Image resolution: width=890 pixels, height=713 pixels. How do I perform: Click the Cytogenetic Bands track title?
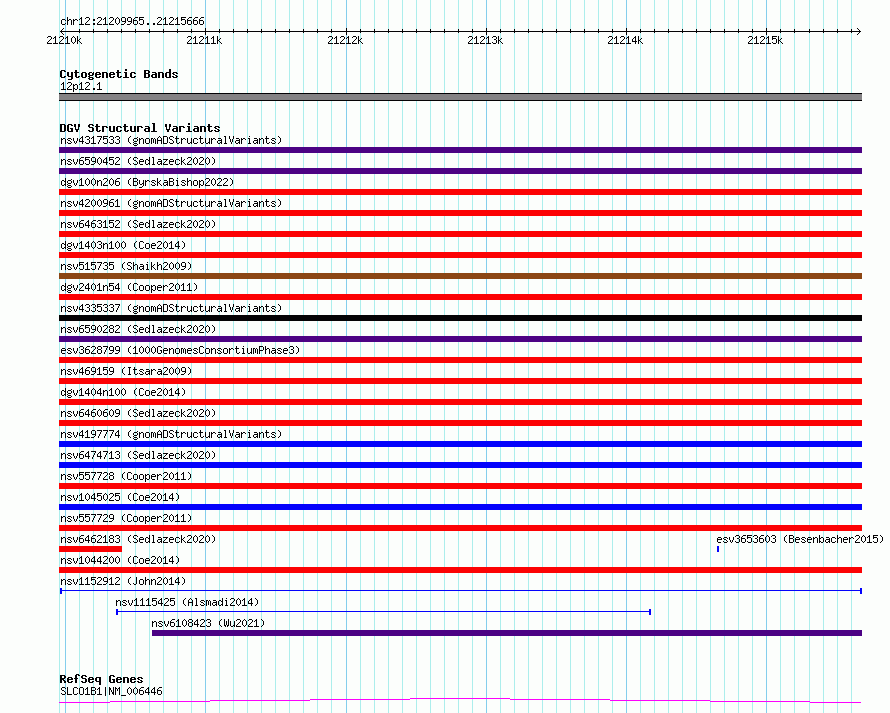coord(119,74)
